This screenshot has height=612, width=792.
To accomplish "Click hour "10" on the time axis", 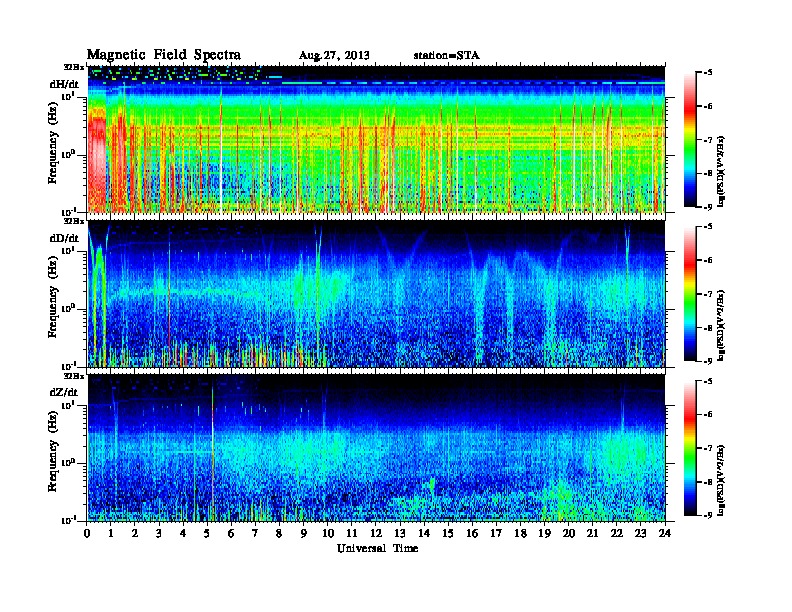I will click(x=328, y=534).
